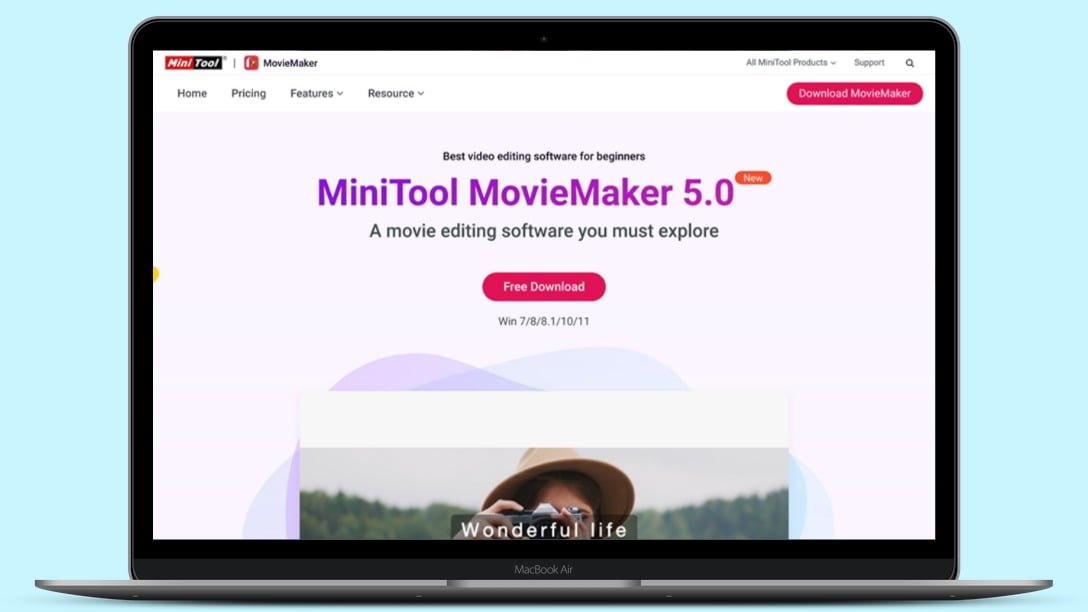Click the yellow dot on the screen's left edge
The width and height of the screenshot is (1088, 612).
point(156,272)
